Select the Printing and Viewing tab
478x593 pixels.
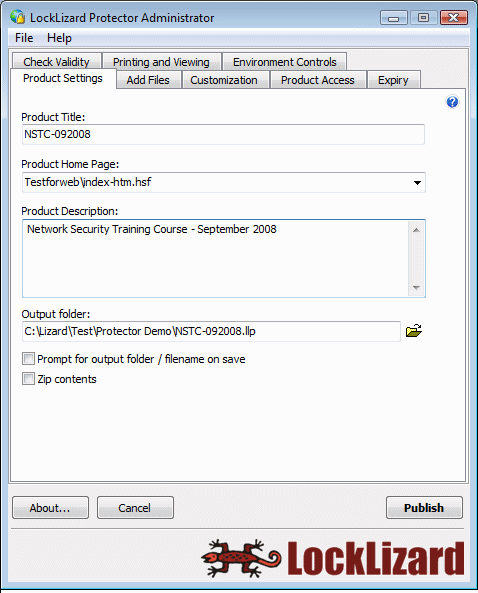coord(161,62)
